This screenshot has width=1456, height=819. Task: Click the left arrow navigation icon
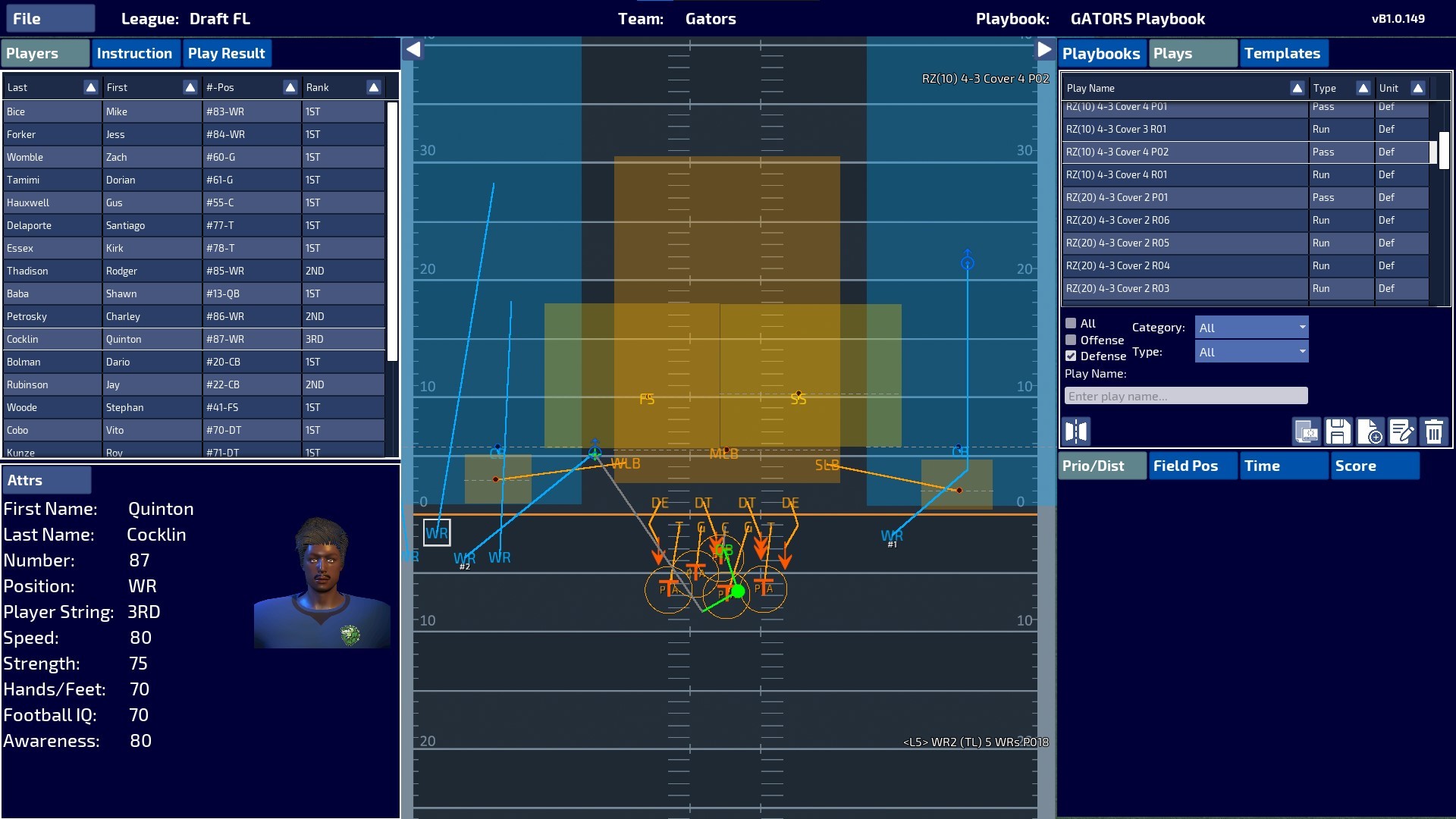point(414,49)
